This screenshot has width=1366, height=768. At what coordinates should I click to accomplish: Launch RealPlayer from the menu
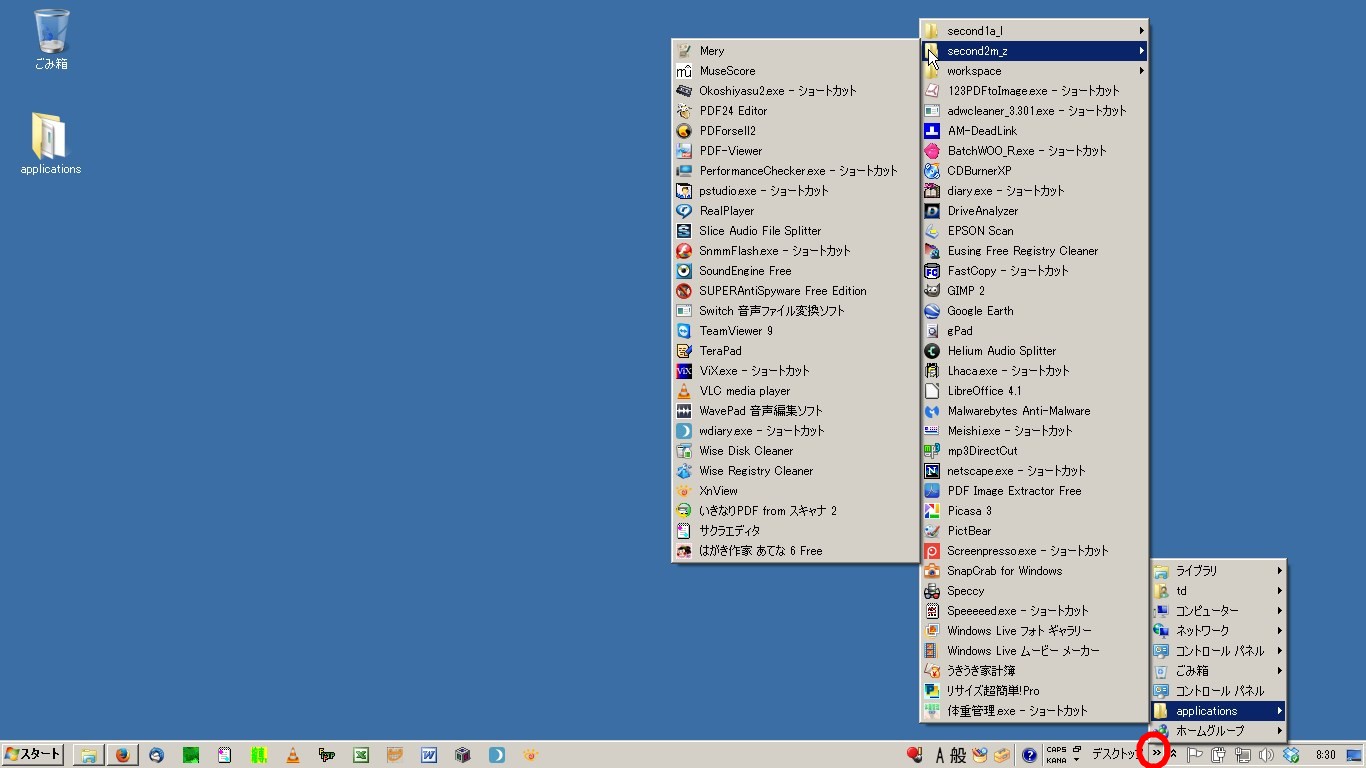(x=795, y=211)
